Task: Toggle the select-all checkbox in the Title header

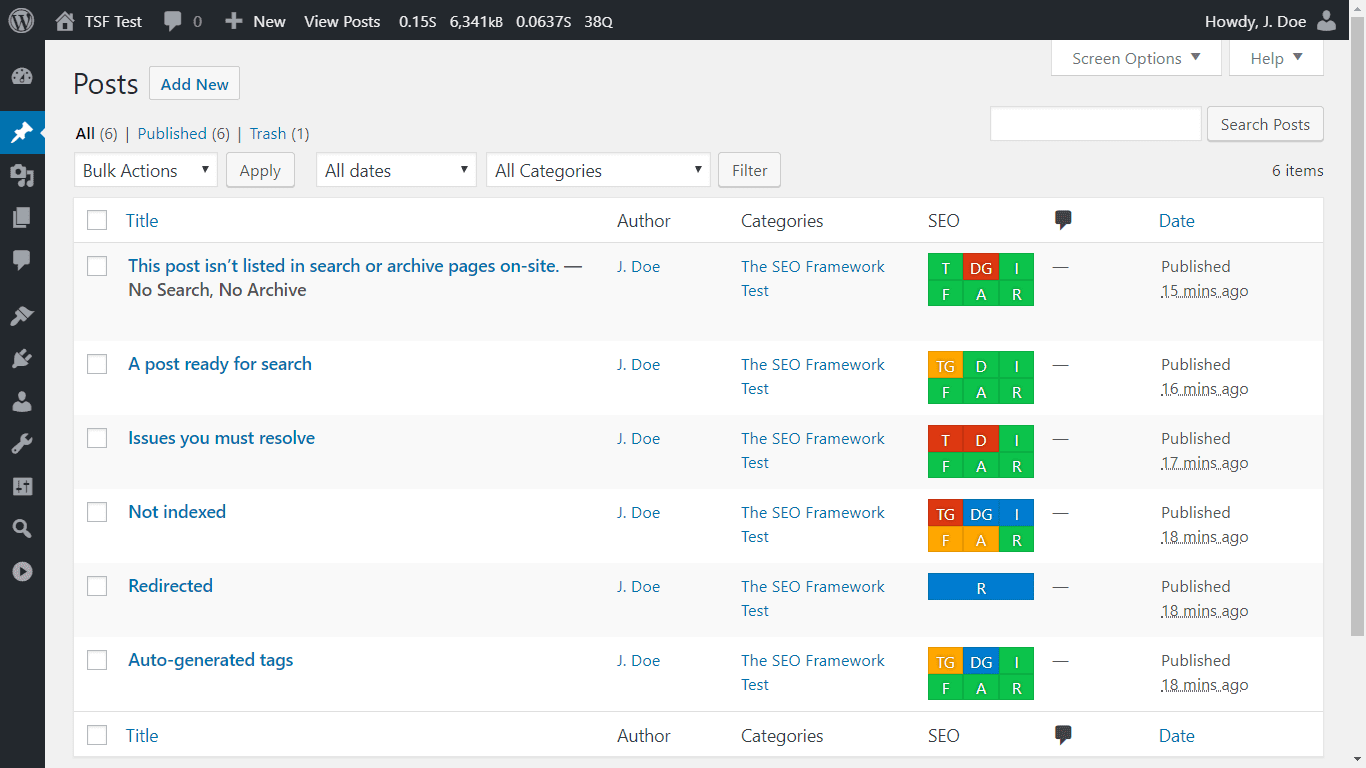Action: pyautogui.click(x=97, y=220)
